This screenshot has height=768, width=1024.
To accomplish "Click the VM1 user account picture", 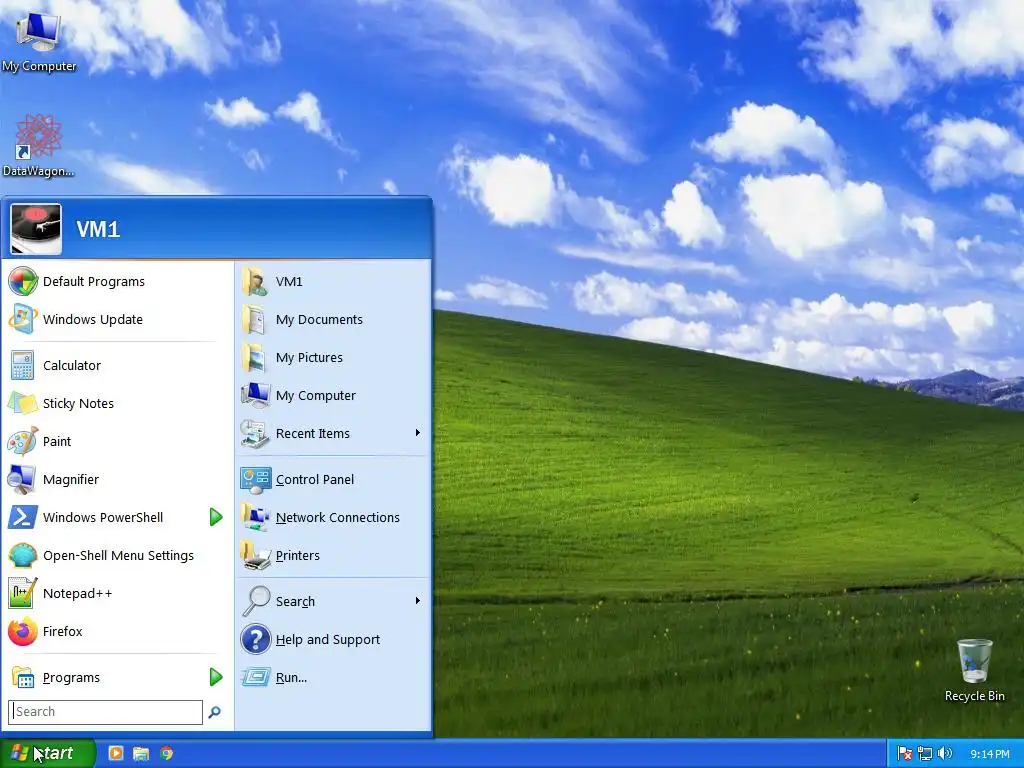I will point(36,229).
